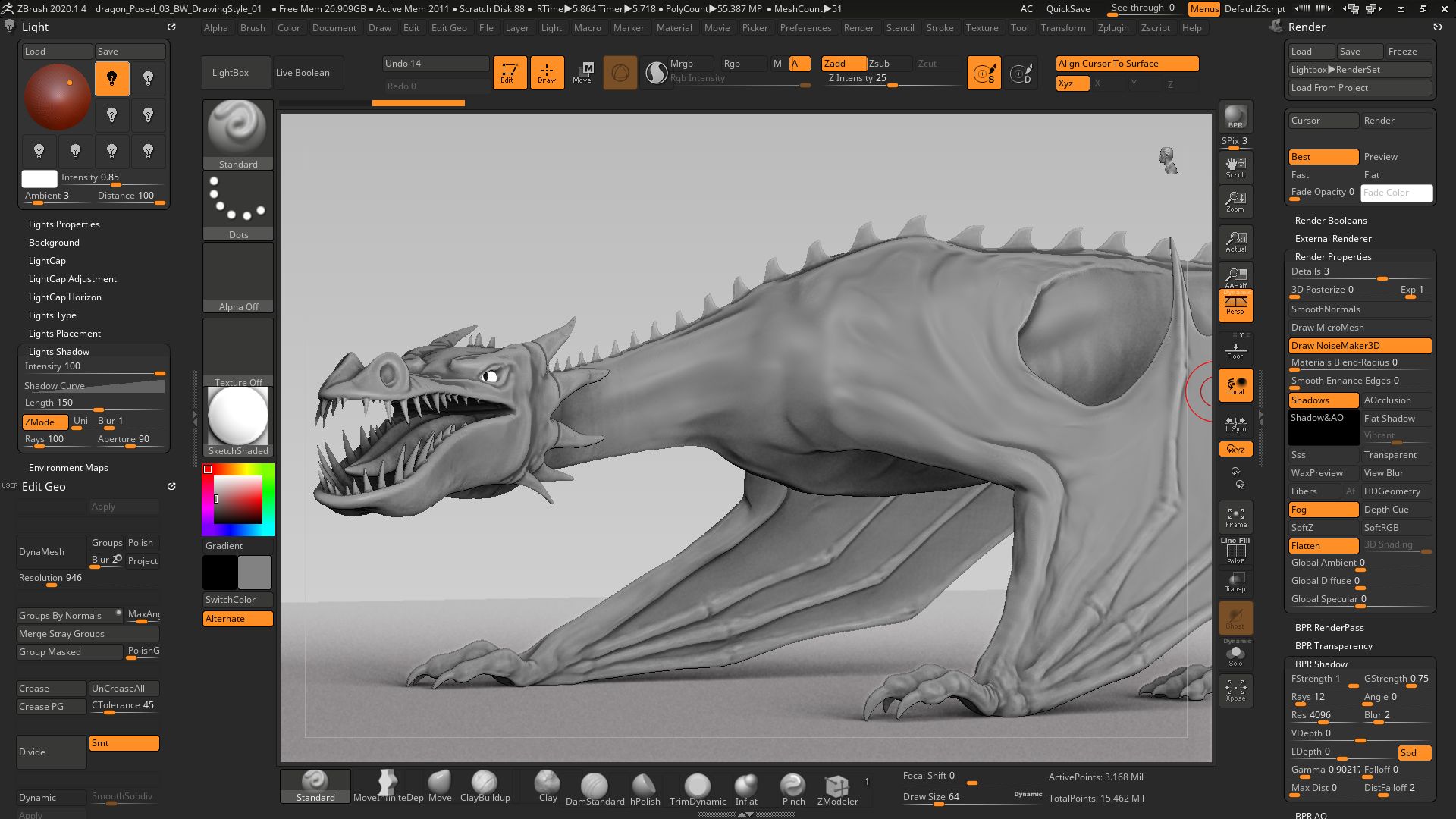Click the QuickSave button
The image size is (1456, 819).
click(x=1067, y=8)
